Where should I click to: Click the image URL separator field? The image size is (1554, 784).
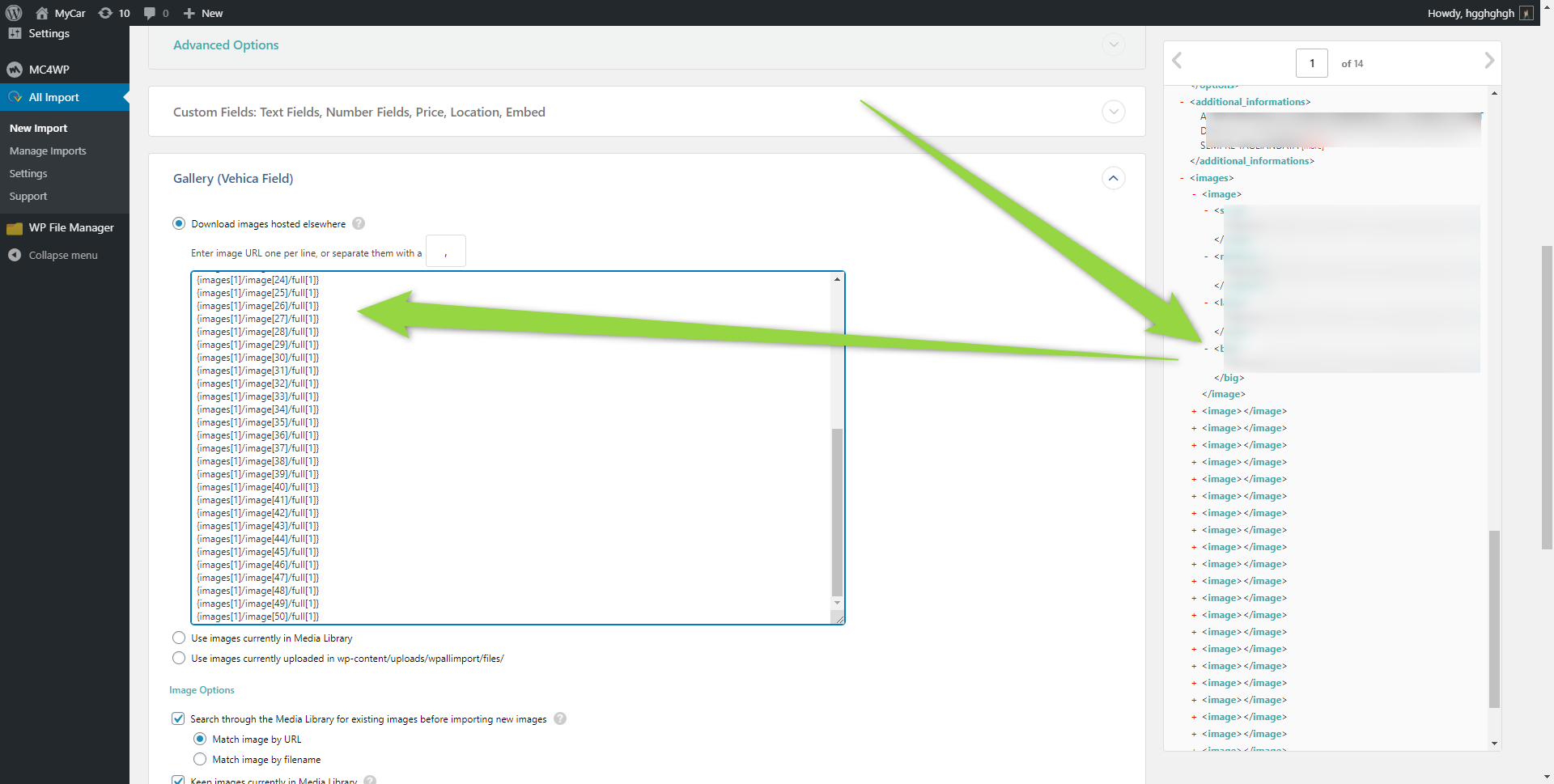pyautogui.click(x=445, y=251)
